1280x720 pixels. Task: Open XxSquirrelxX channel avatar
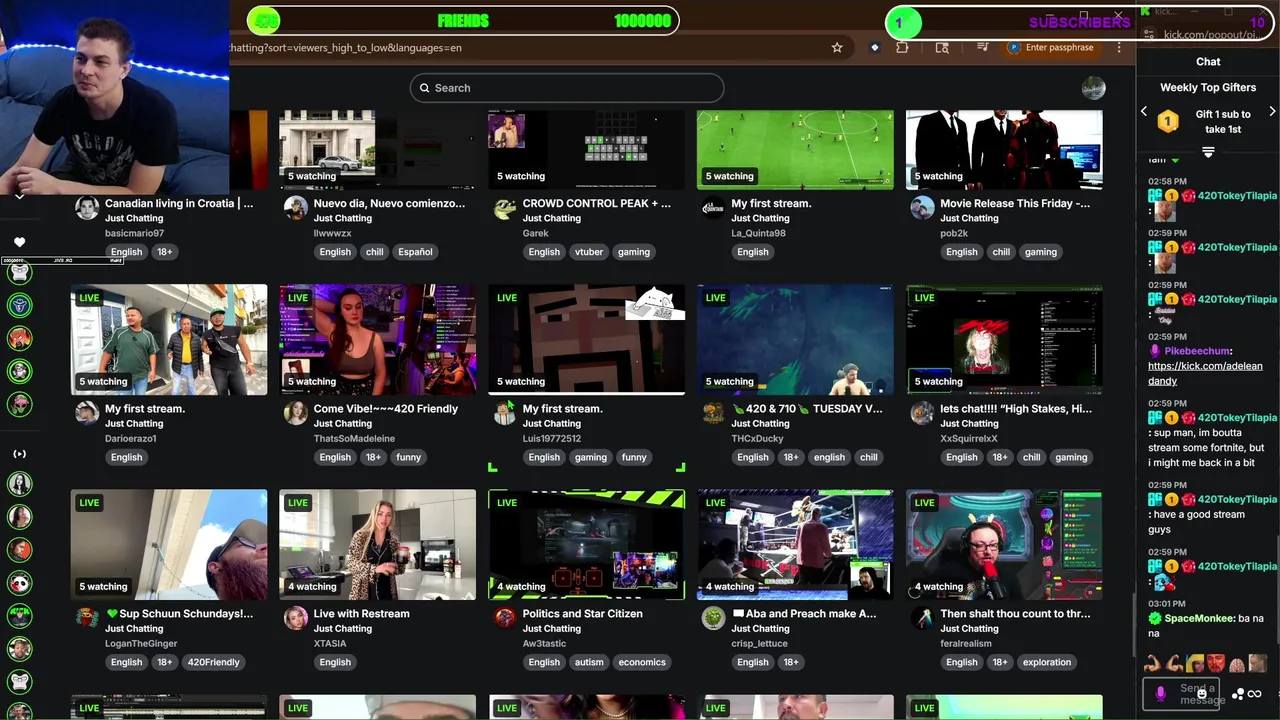click(x=922, y=413)
